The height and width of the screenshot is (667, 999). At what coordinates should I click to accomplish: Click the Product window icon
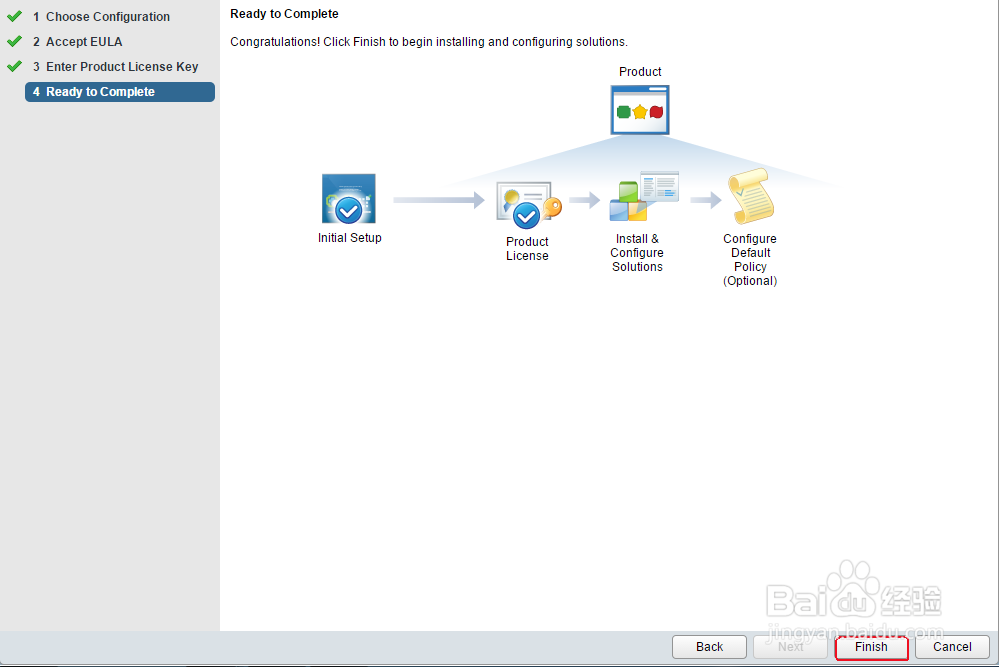(640, 110)
